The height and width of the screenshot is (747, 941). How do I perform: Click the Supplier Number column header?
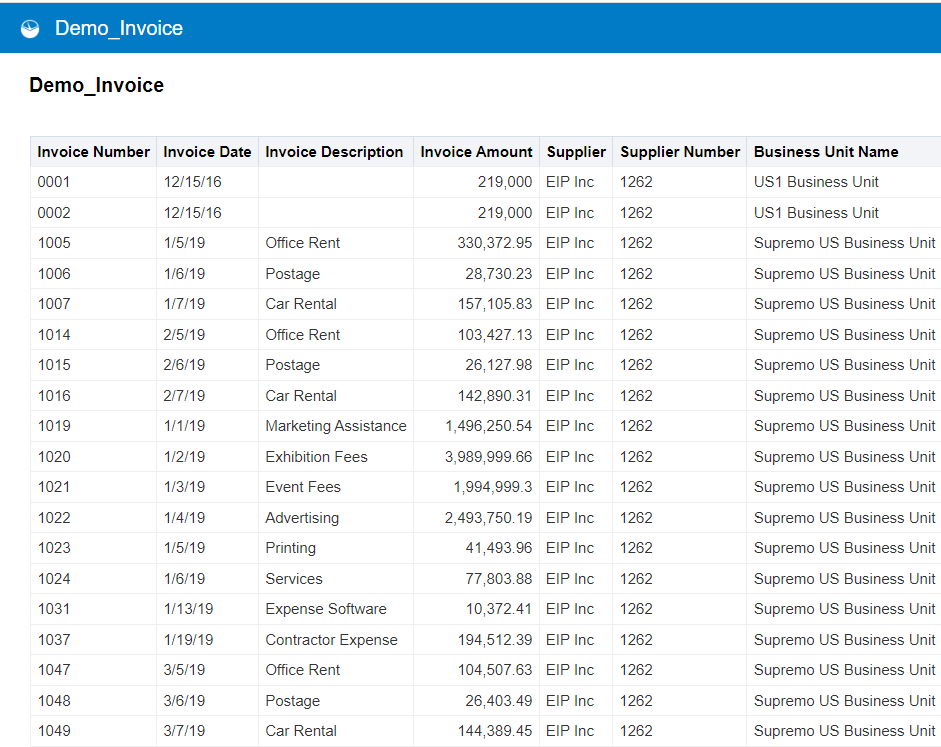pos(680,152)
